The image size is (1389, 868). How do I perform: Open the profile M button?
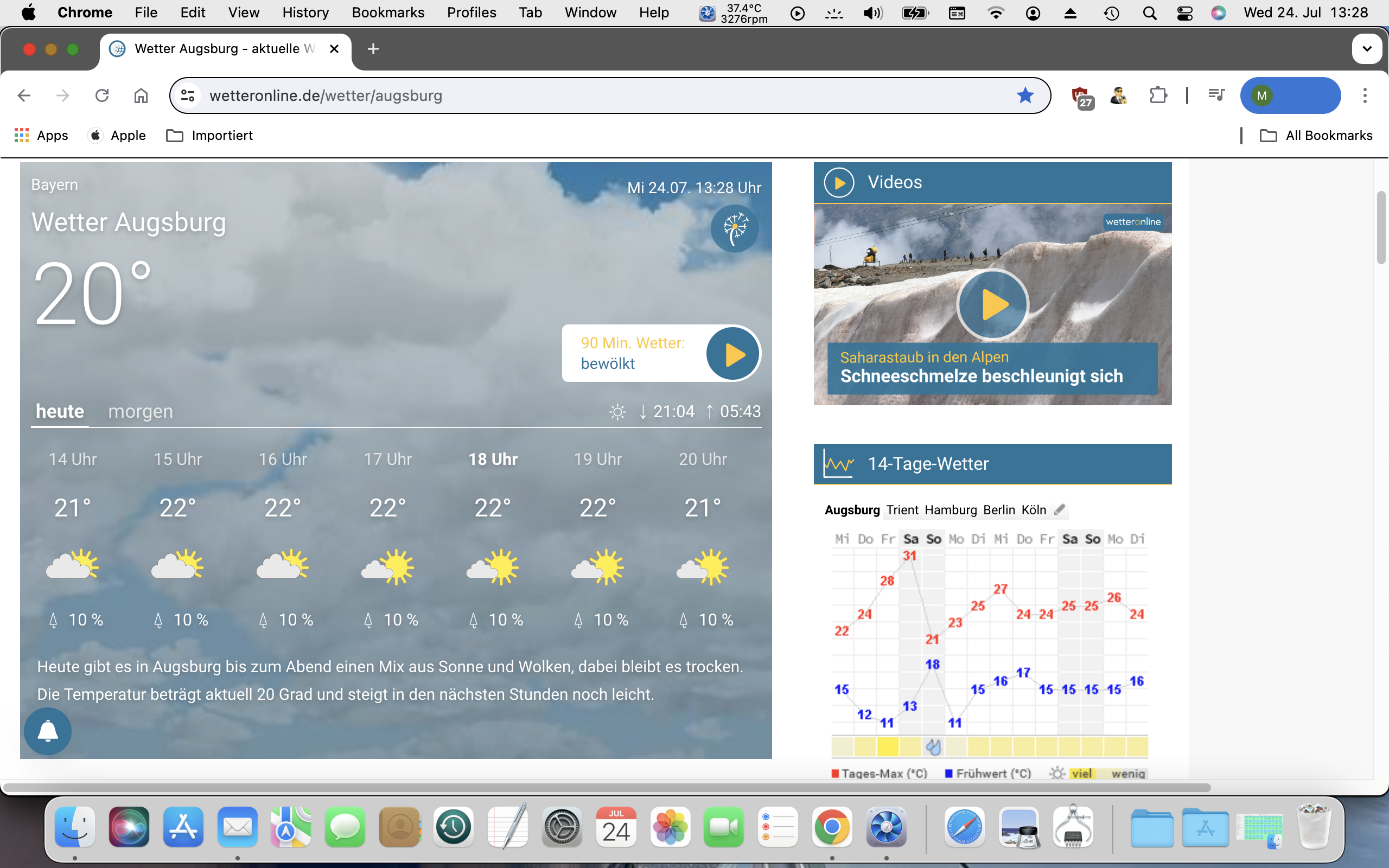click(1290, 95)
